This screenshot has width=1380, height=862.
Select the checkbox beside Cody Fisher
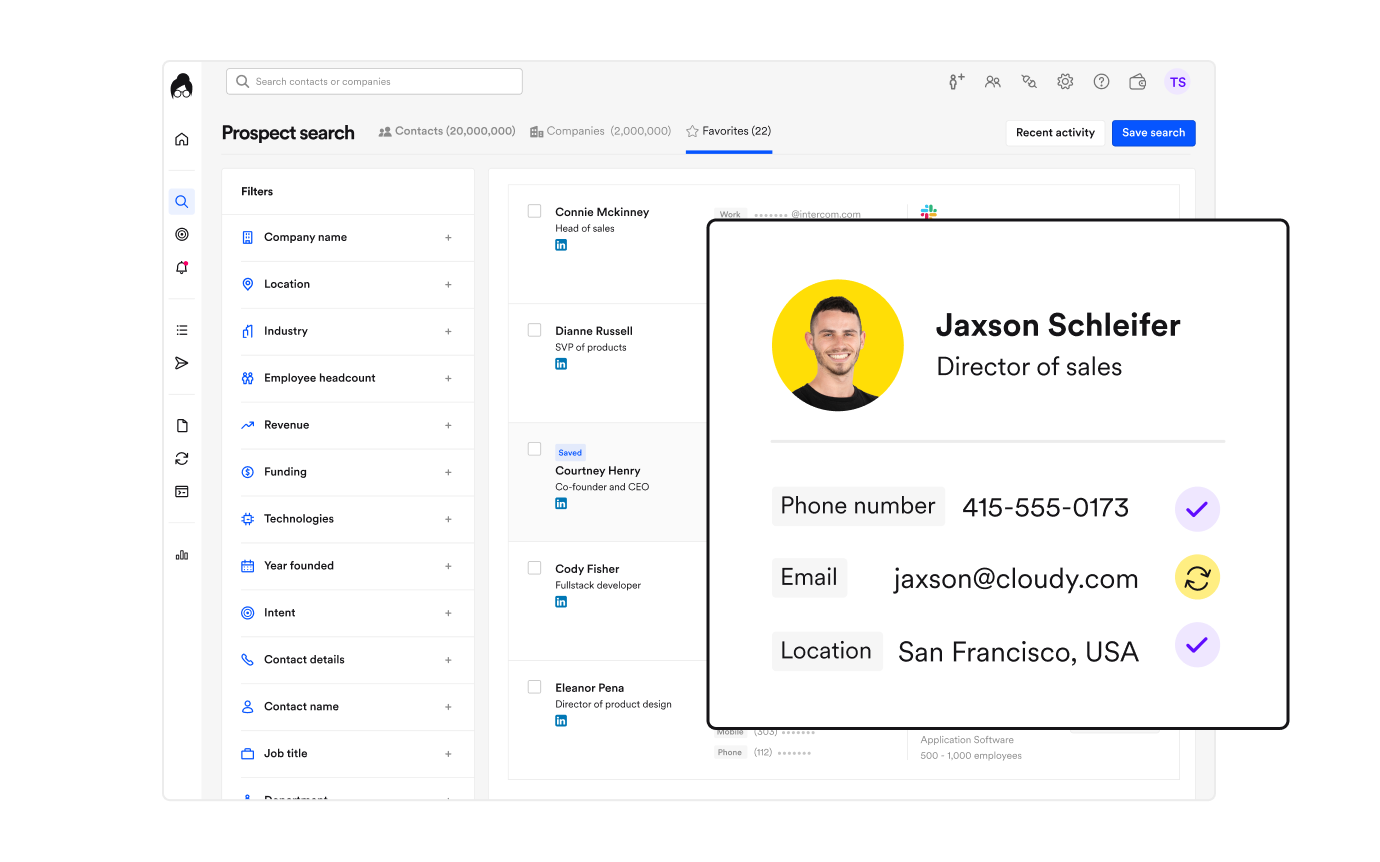[x=534, y=565]
